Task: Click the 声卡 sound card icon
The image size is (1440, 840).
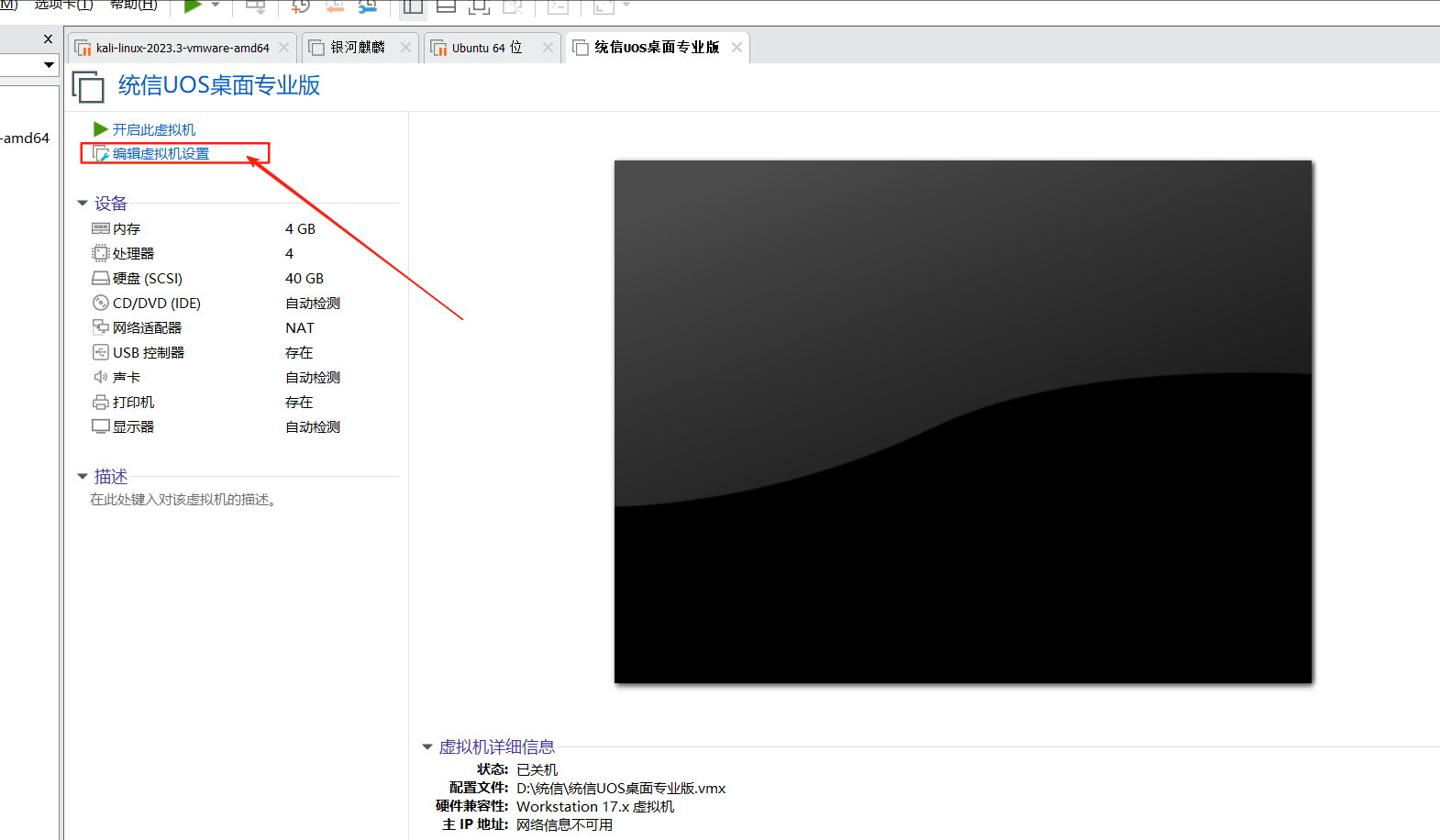Action: point(101,377)
